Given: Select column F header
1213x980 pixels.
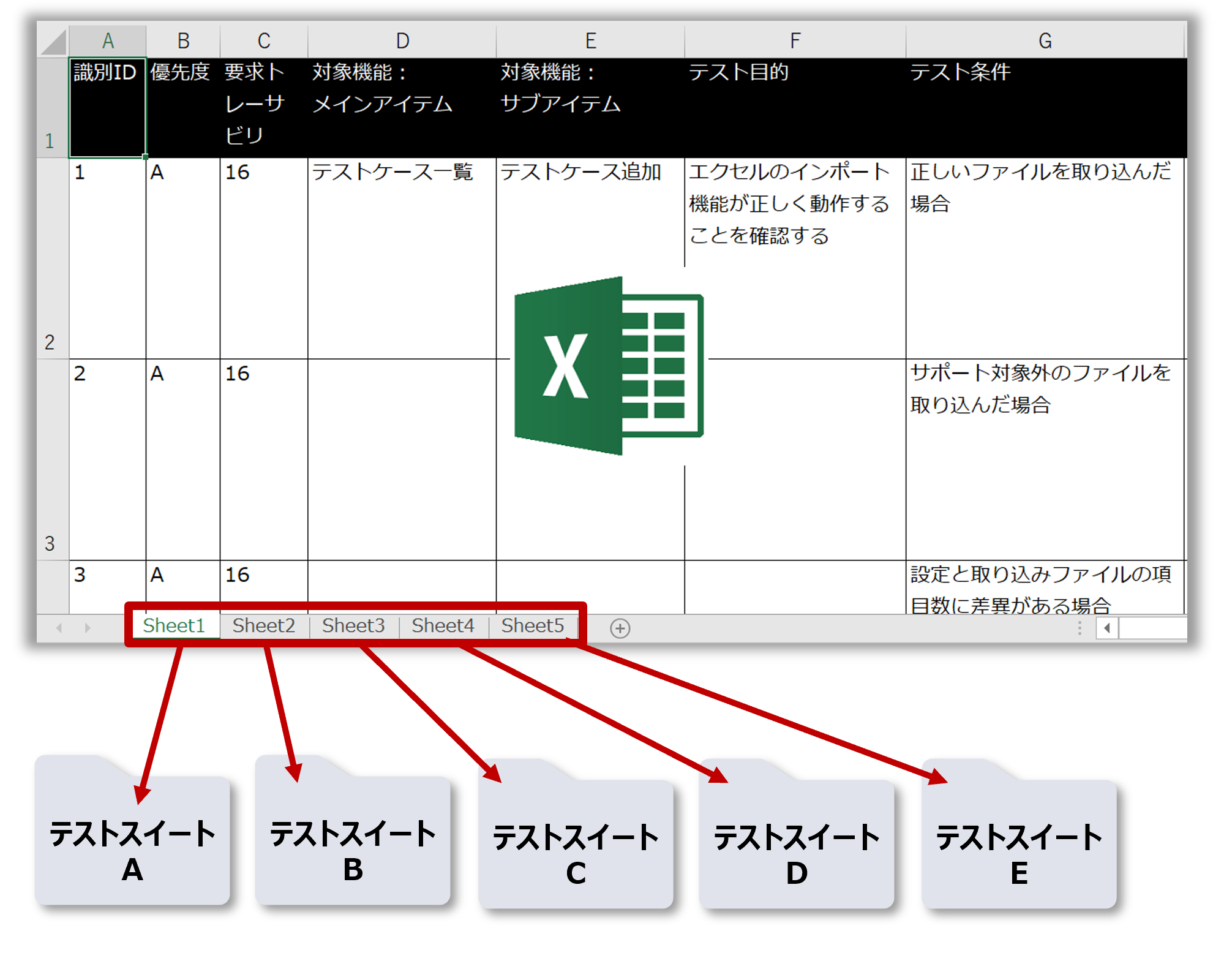Looking at the screenshot, I should pos(795,41).
